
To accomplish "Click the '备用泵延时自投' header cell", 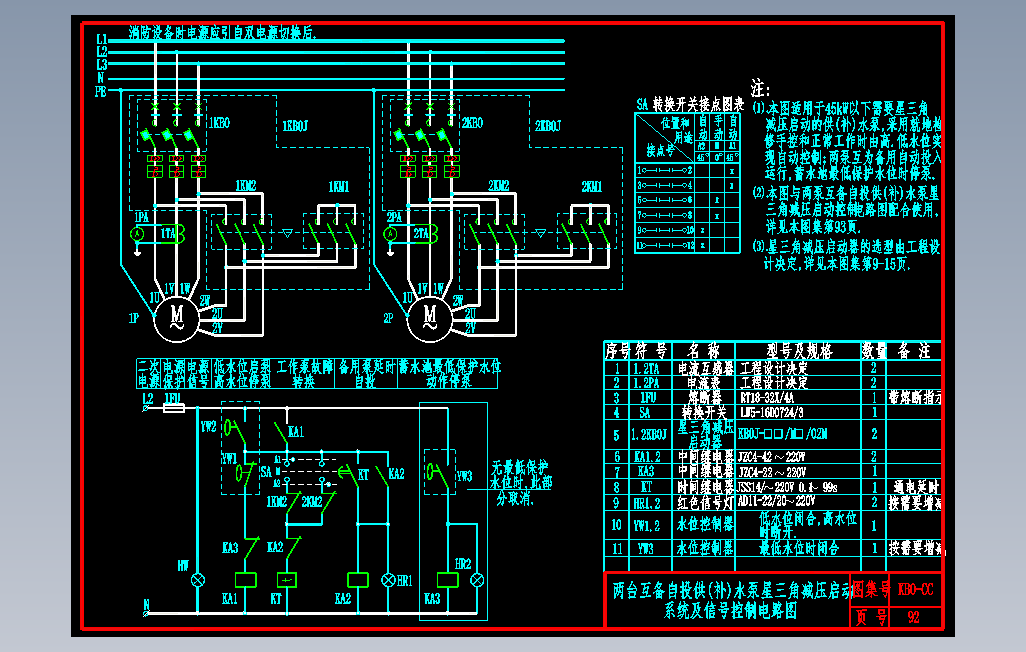I will [366, 374].
